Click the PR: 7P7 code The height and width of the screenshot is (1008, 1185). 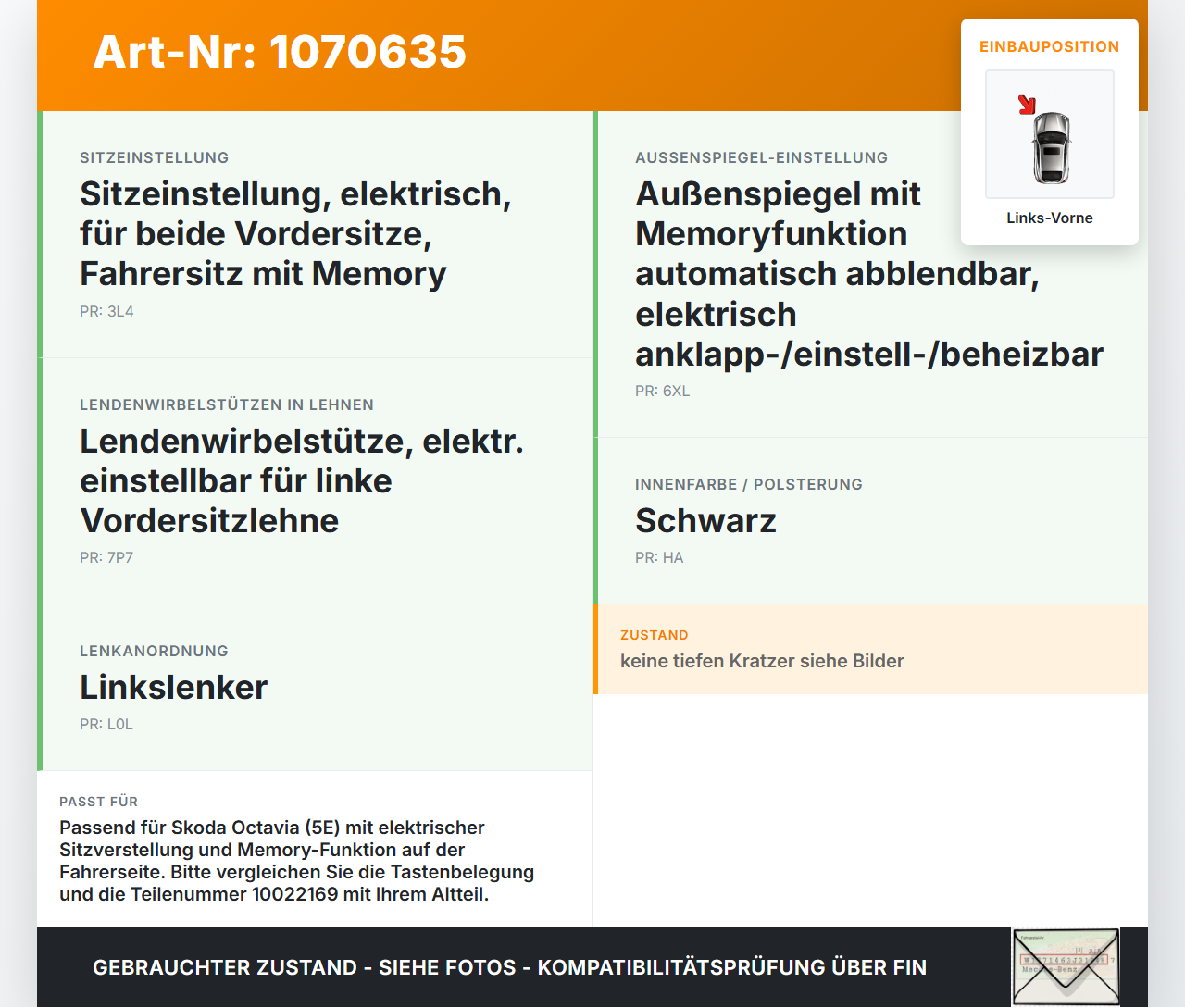(106, 557)
